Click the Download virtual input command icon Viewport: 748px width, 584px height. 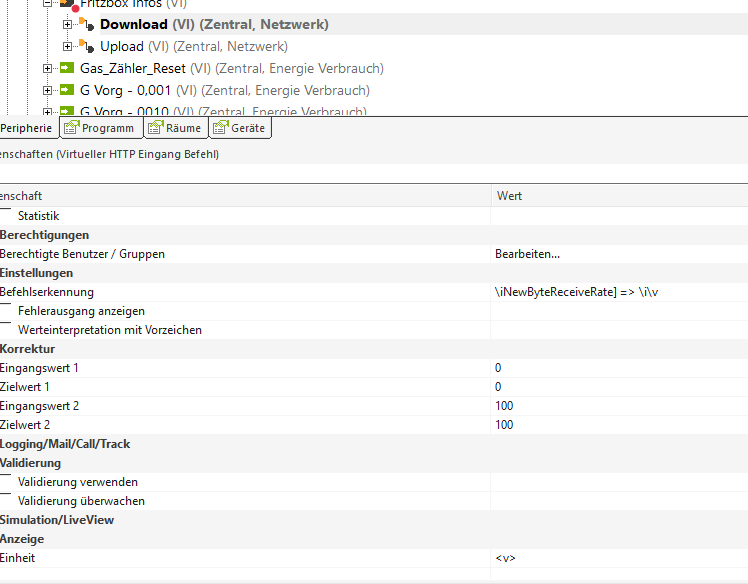click(x=87, y=24)
